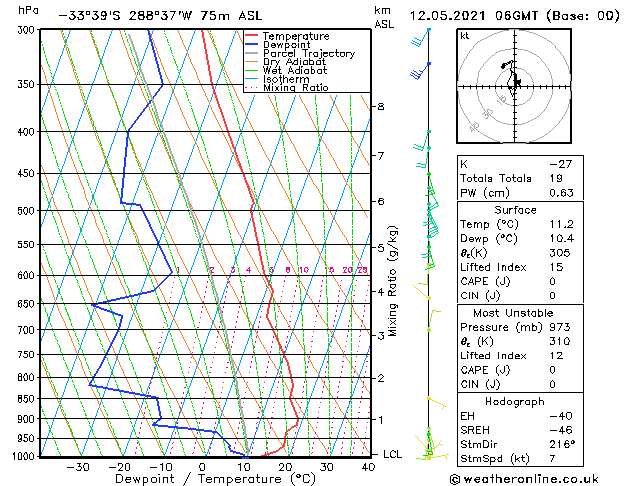This screenshot has width=629, height=486.
Task: Click the coordinates header '-33°39'S 288°37'W 75m ASL'
Action: pyautogui.click(x=160, y=16)
